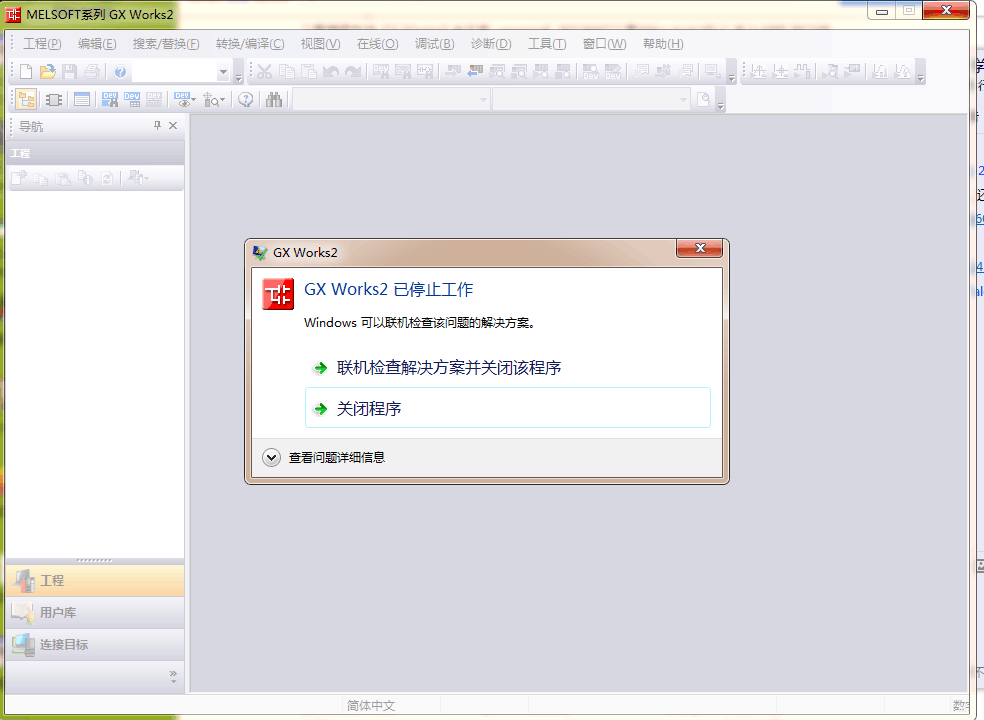The height and width of the screenshot is (720, 984).
Task: Click the component chip icon in toolbar
Action: [x=54, y=99]
